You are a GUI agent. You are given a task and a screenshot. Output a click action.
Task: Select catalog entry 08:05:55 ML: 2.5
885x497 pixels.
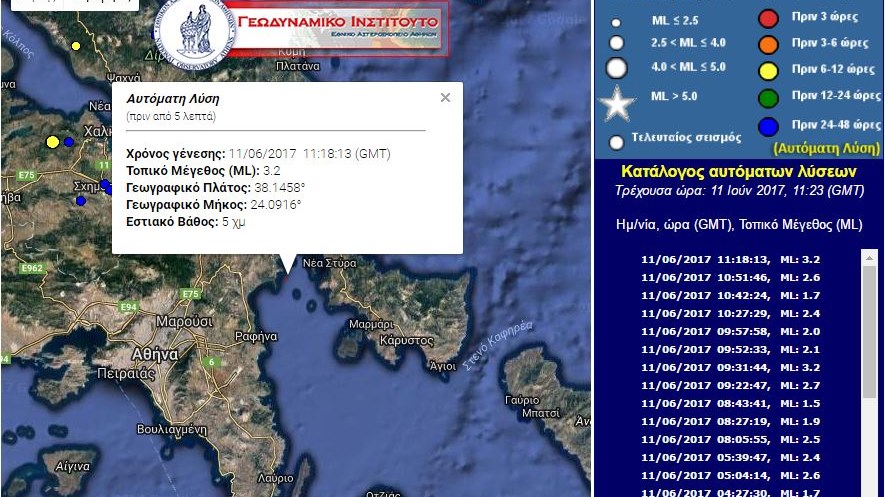(730, 440)
